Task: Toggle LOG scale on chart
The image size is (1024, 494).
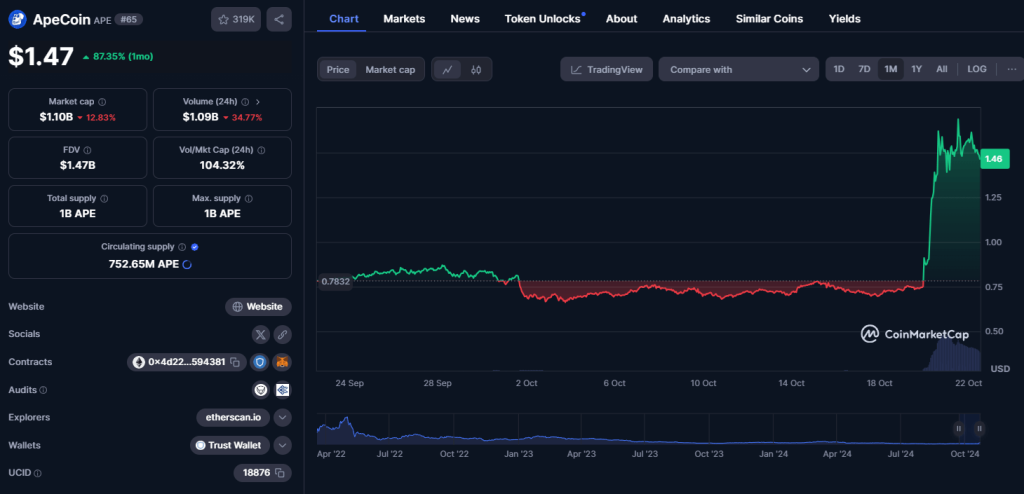Action: coord(977,69)
